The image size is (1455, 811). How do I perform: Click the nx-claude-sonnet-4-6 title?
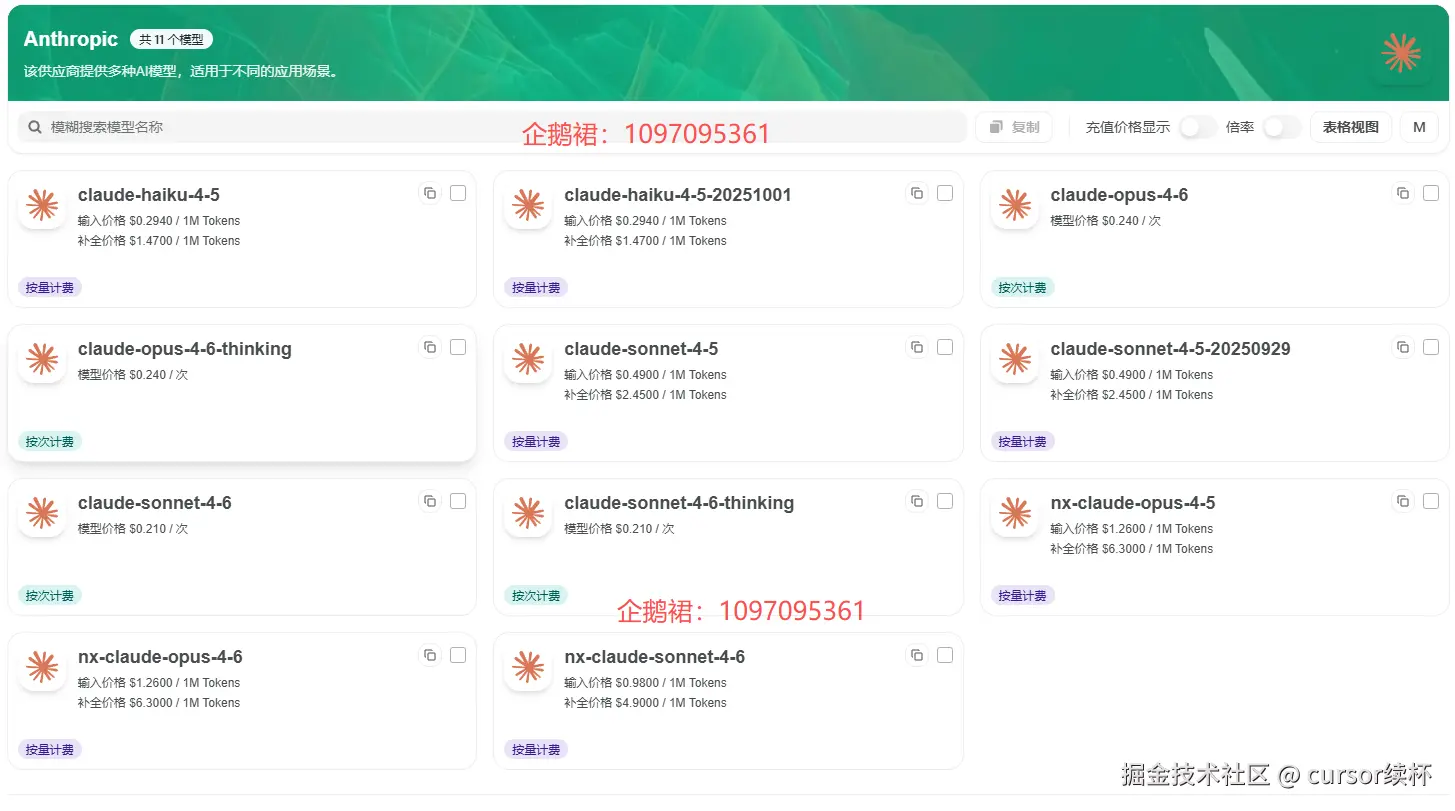point(654,657)
